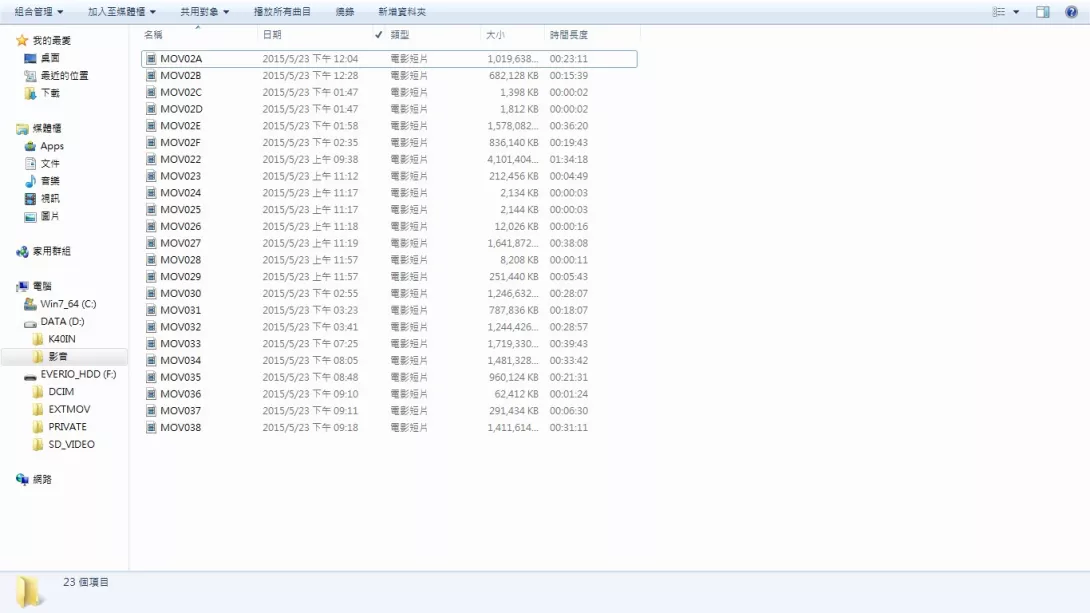Select file name MOV033
1090x613 pixels.
(x=181, y=343)
